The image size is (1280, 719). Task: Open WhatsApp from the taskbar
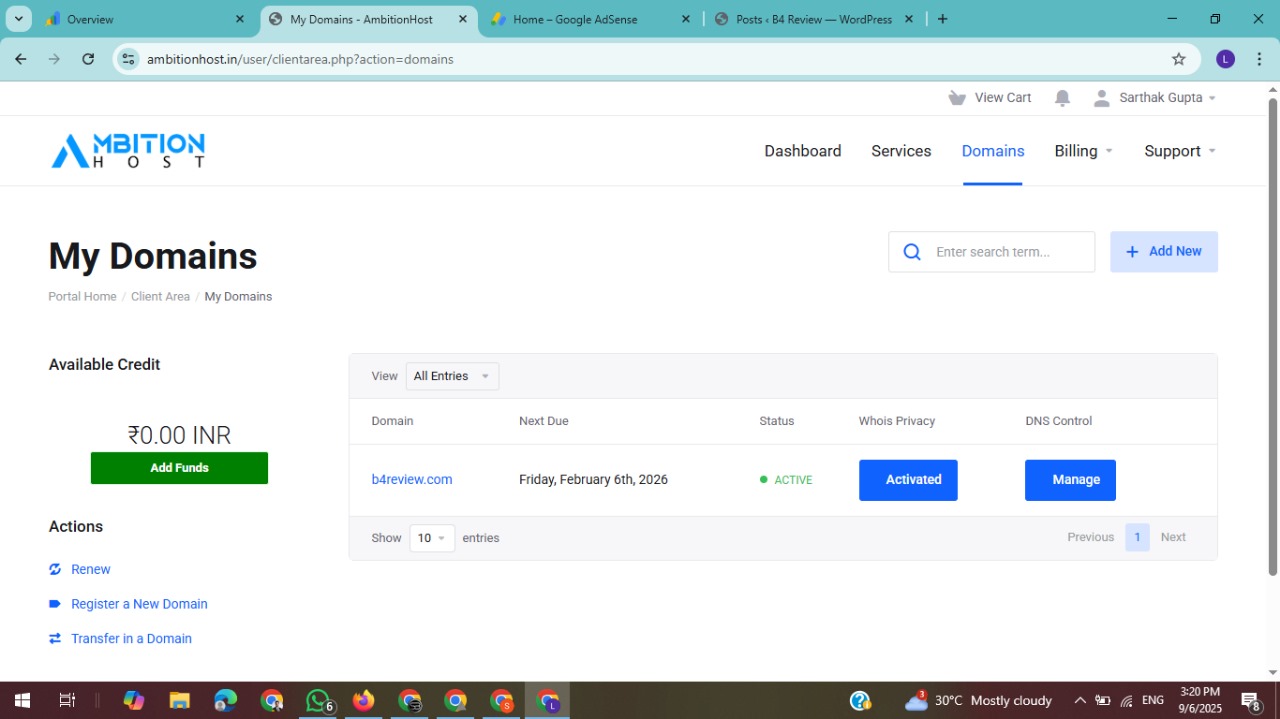click(x=318, y=700)
